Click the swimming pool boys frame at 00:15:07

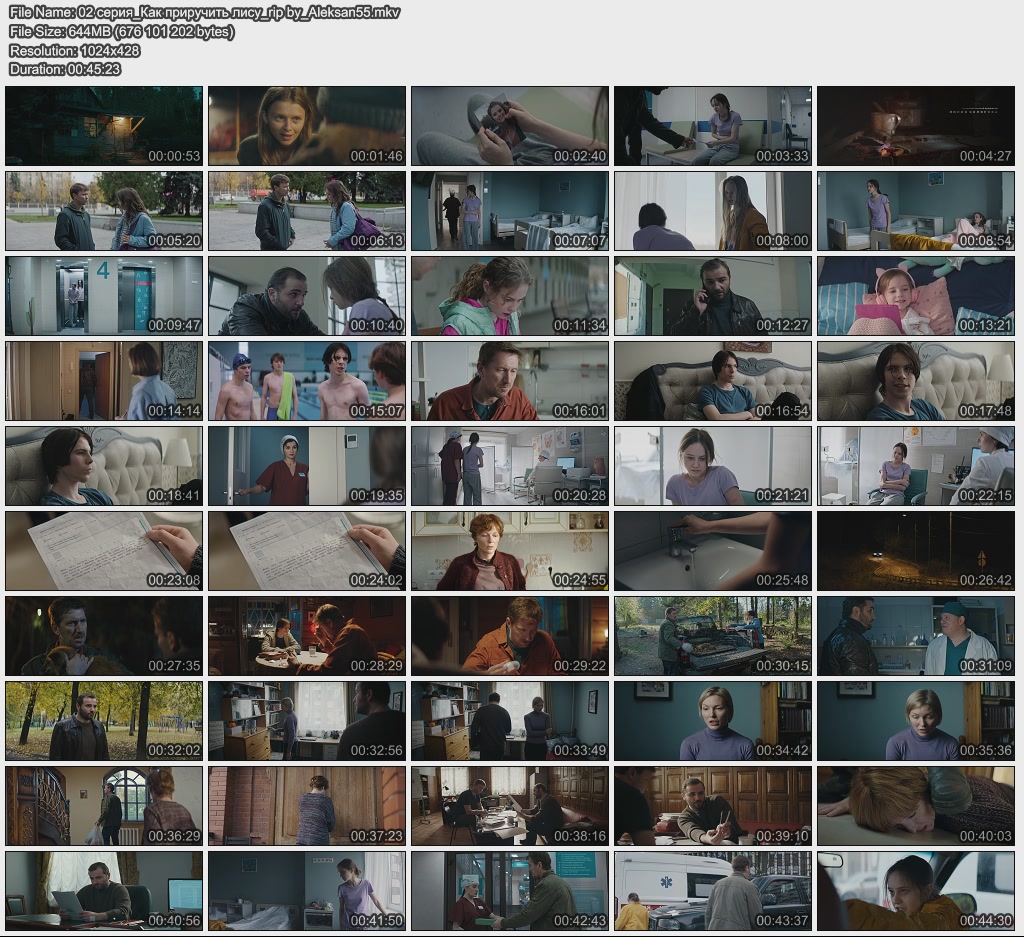[x=307, y=381]
